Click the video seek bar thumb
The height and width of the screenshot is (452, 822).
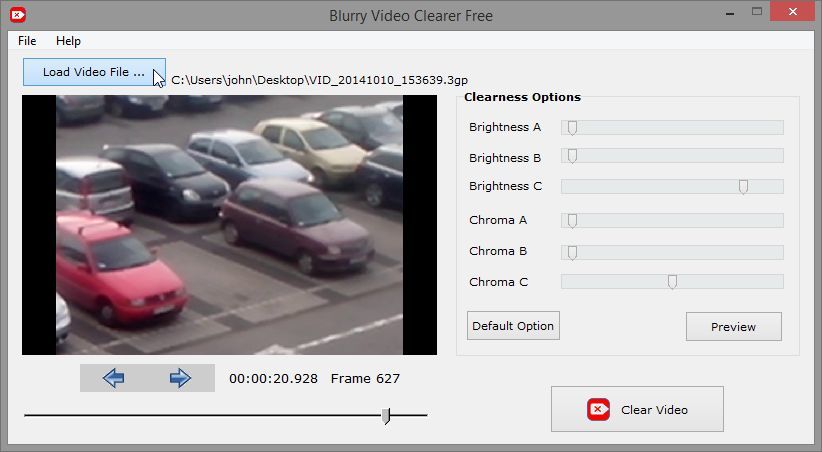click(386, 416)
